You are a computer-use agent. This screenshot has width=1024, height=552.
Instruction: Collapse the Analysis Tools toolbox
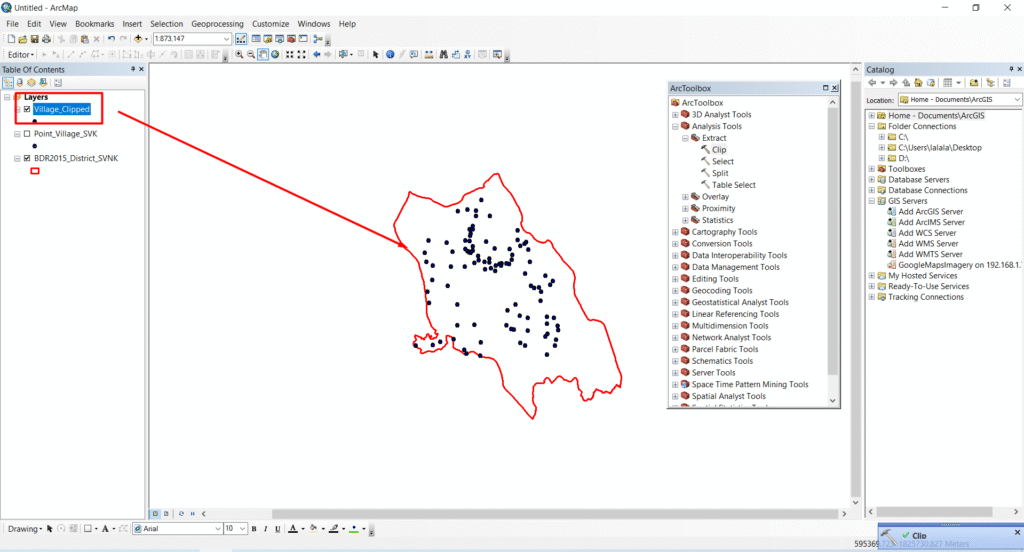pos(675,126)
